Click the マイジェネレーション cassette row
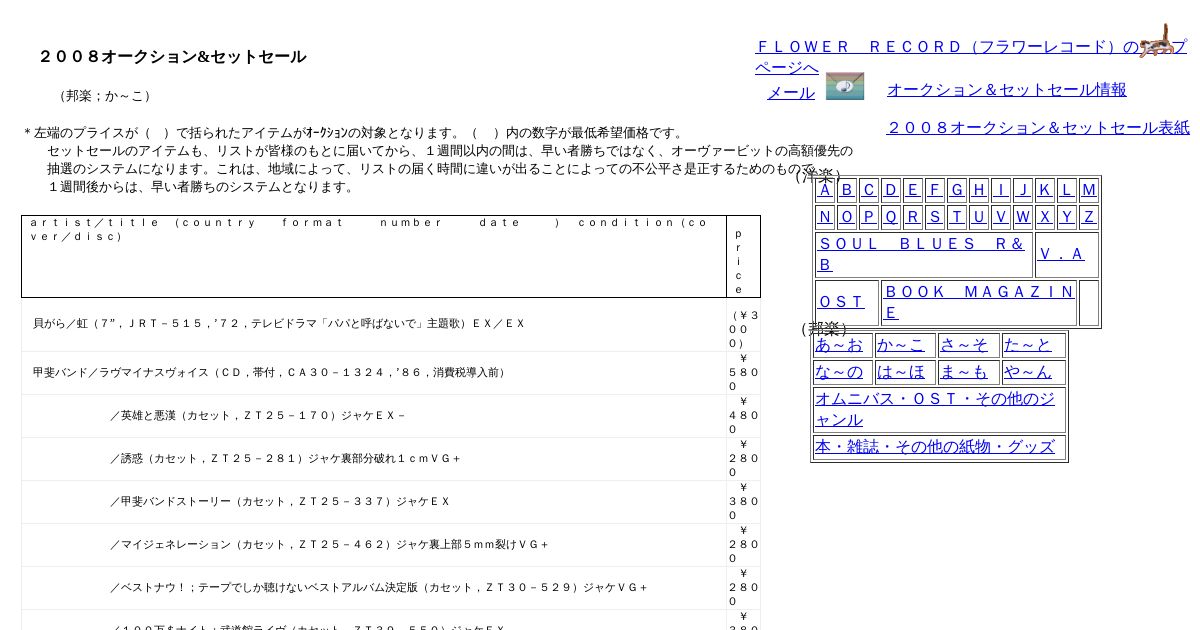 coord(390,545)
